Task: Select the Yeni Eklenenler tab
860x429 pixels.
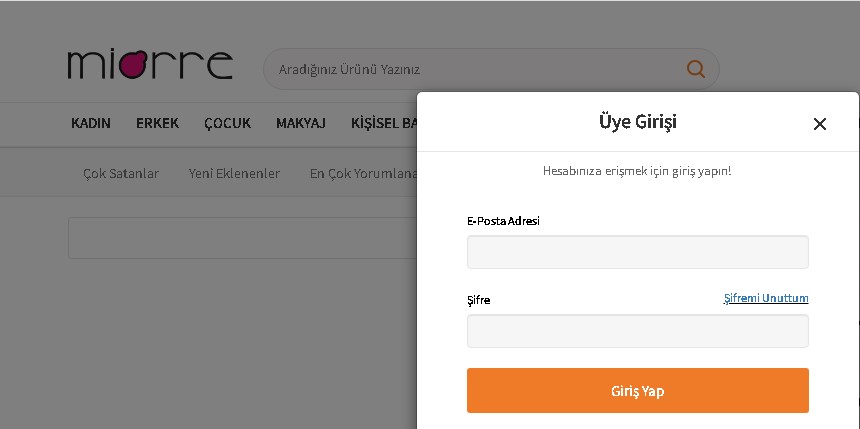Action: [x=234, y=173]
